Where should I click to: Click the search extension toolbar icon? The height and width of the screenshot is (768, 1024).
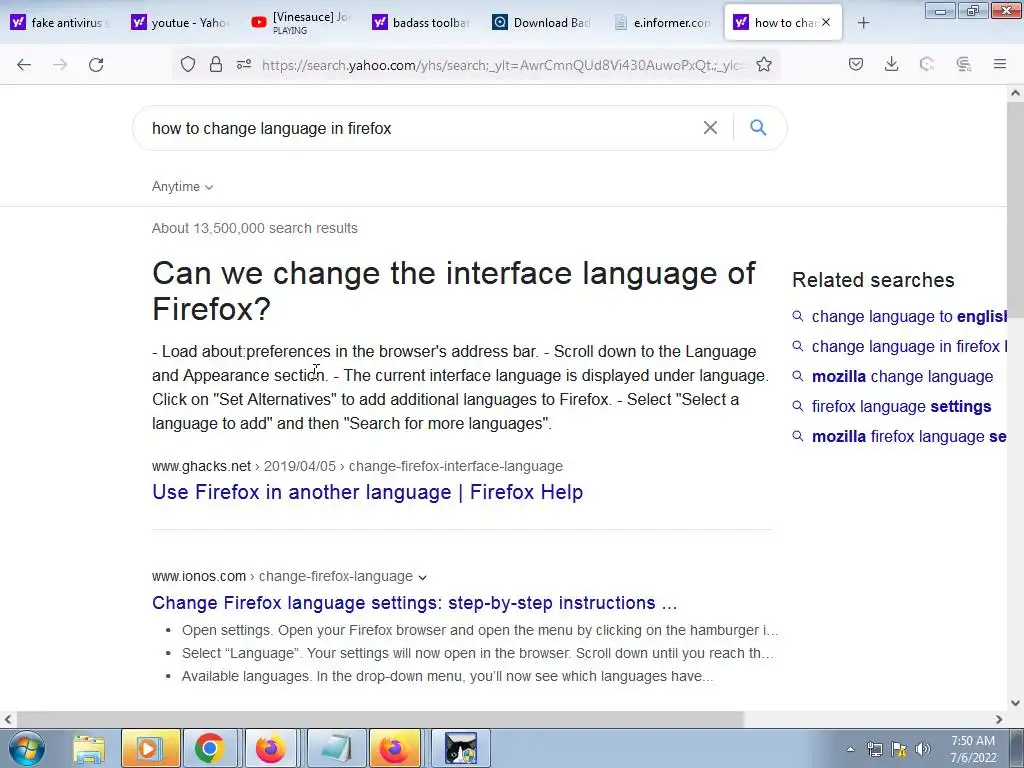click(x=963, y=64)
